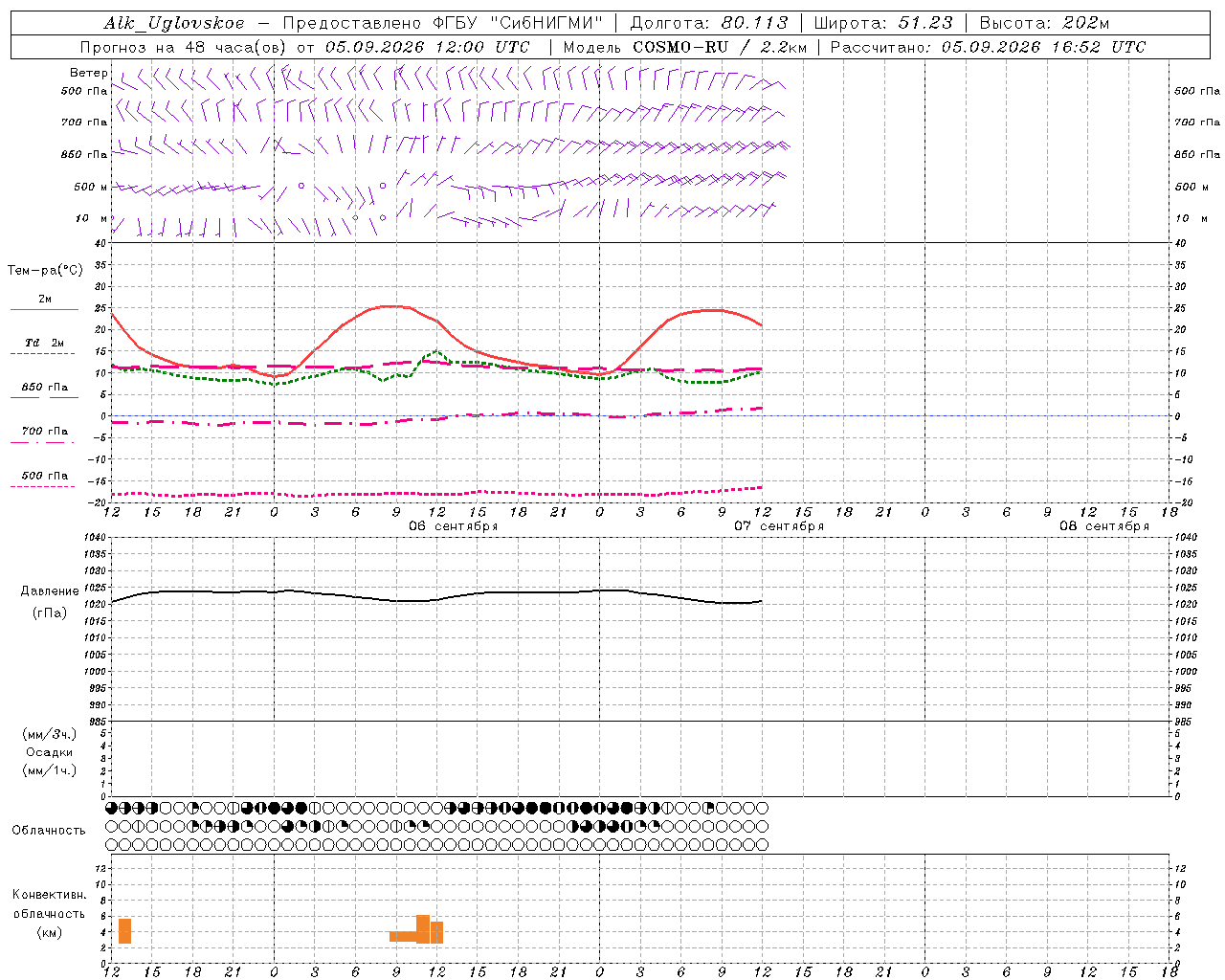The height and width of the screenshot is (980, 1225).
Task: Click the Осадки precipitation panel label
Action: pos(50,752)
